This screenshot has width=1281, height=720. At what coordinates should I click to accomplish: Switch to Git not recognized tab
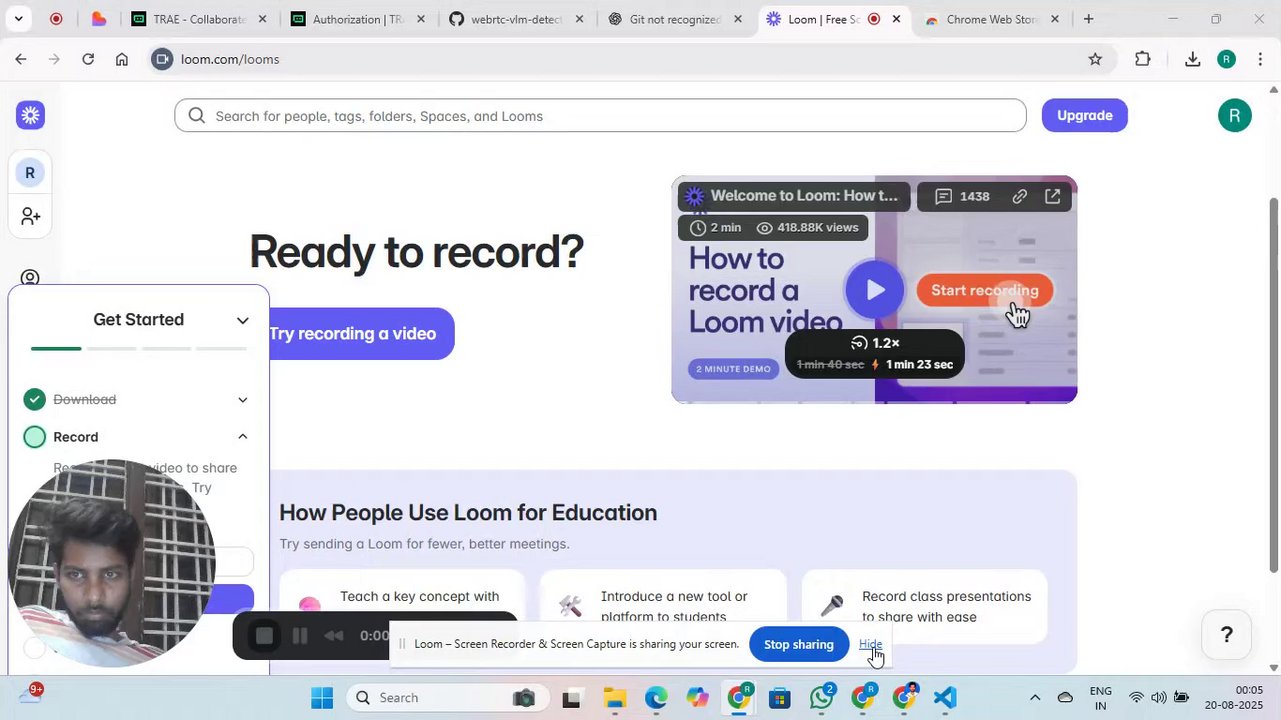point(676,19)
